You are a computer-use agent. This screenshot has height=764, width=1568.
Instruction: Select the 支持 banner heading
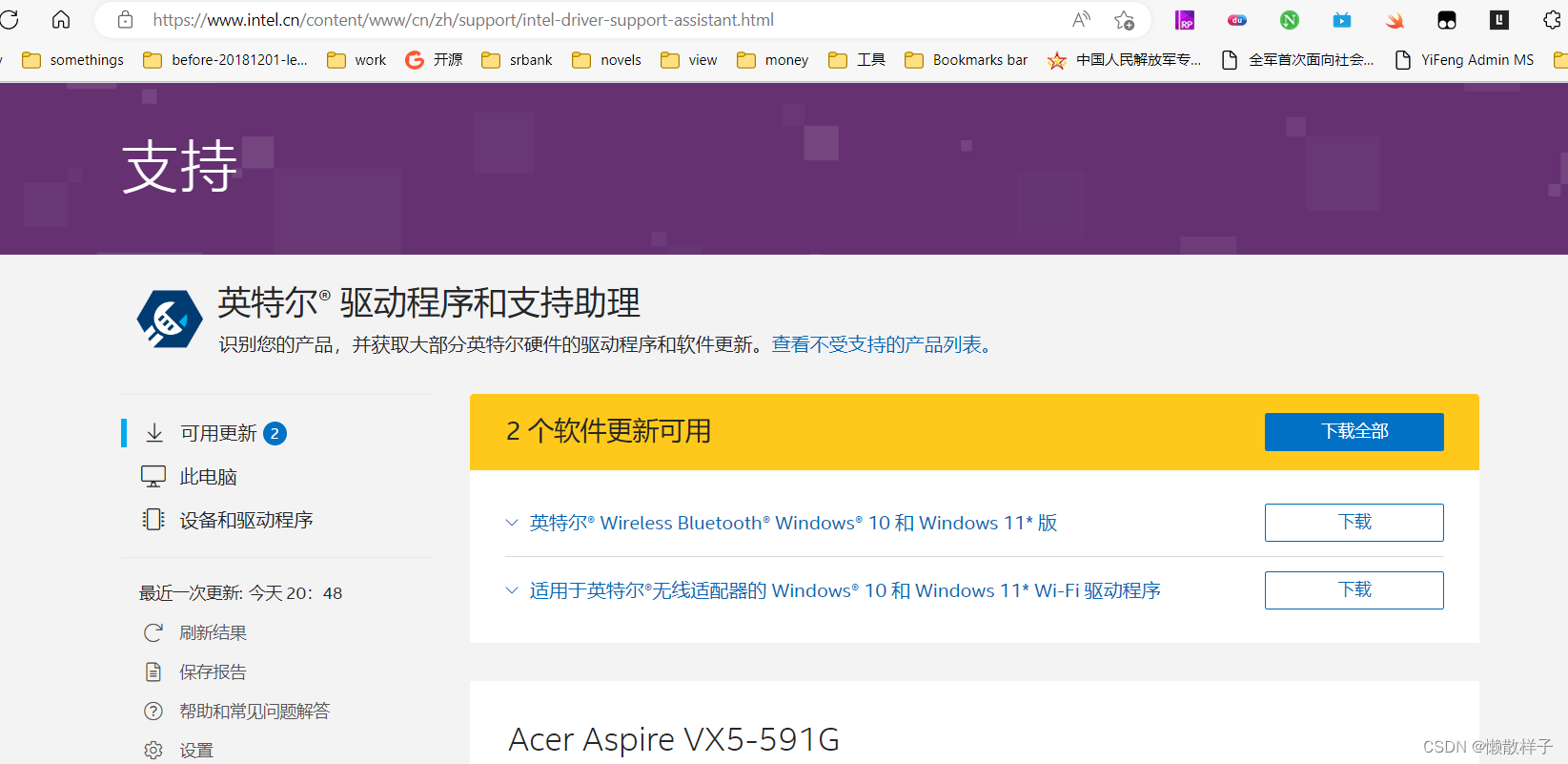(x=180, y=166)
